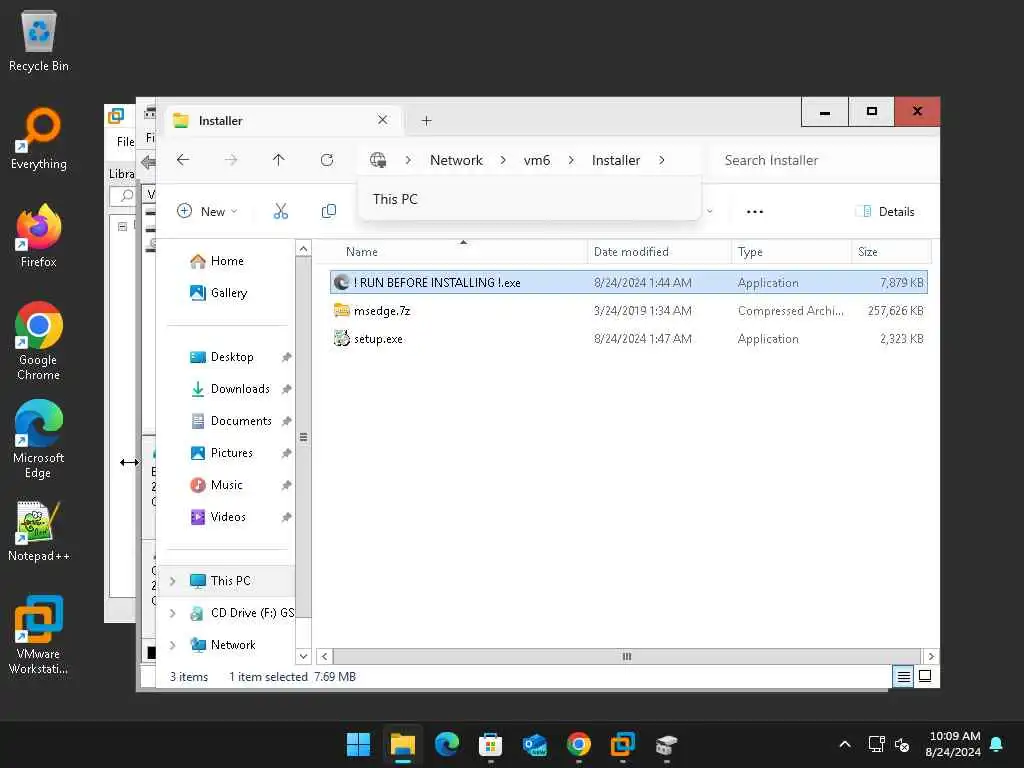Open notifications bell in system tray
This screenshot has width=1024, height=768.
pos(997,744)
